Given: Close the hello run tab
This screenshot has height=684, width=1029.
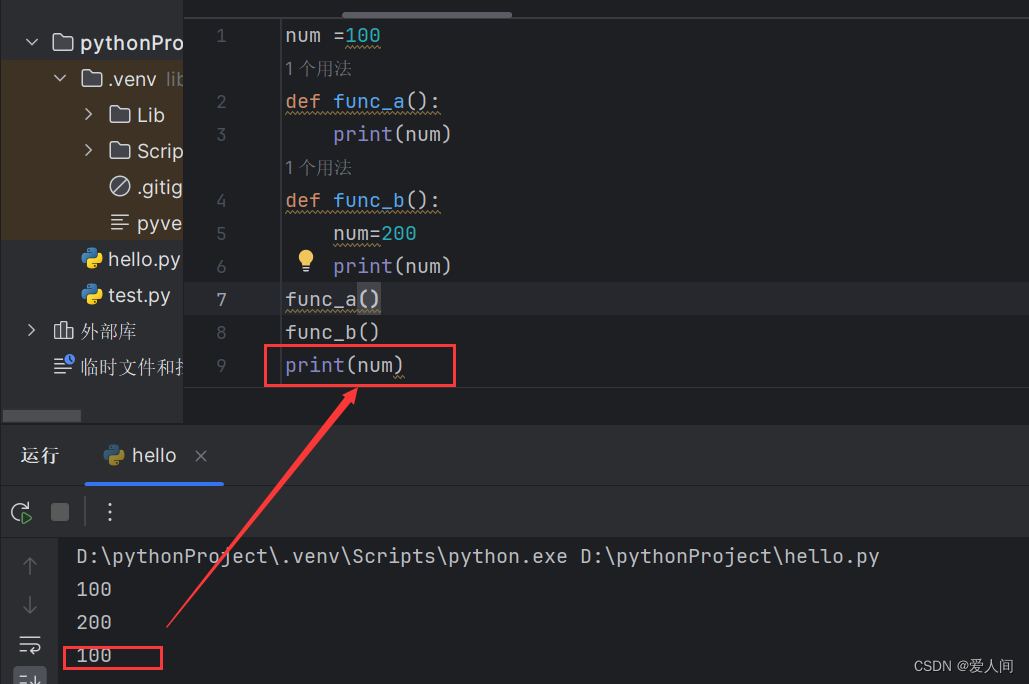Looking at the screenshot, I should pyautogui.click(x=201, y=456).
